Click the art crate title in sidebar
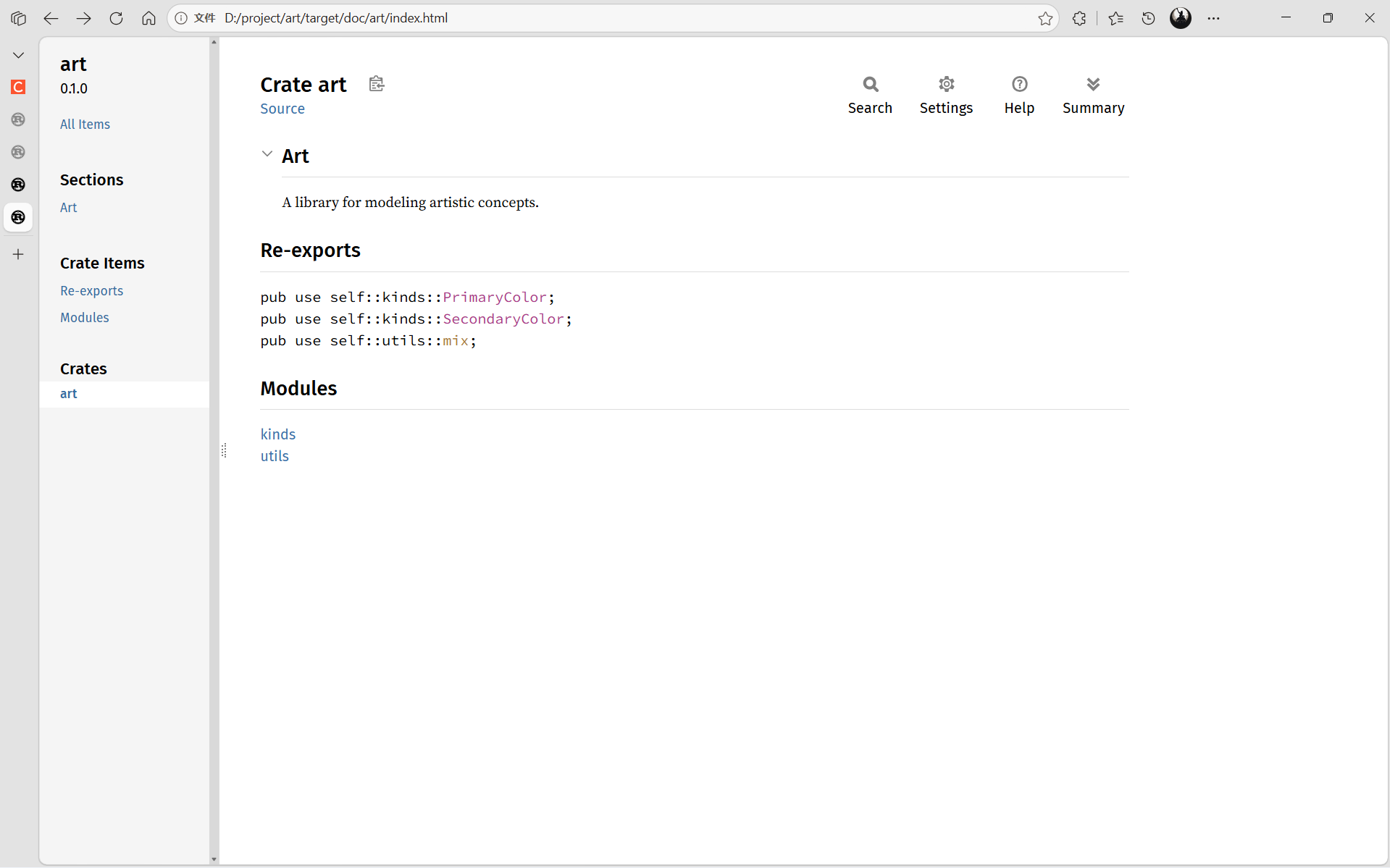 click(x=73, y=64)
